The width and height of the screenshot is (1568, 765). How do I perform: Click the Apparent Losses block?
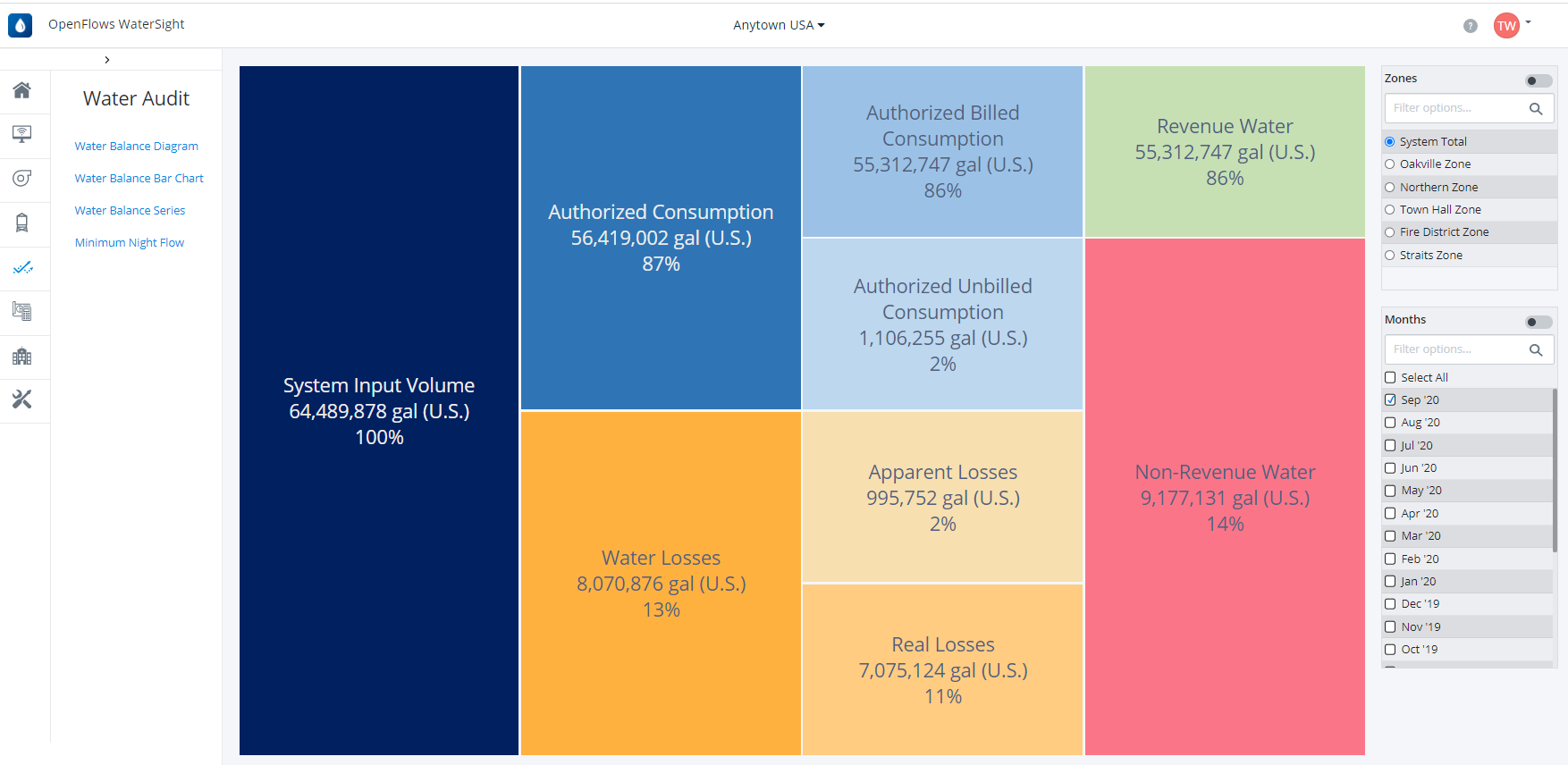click(x=942, y=497)
